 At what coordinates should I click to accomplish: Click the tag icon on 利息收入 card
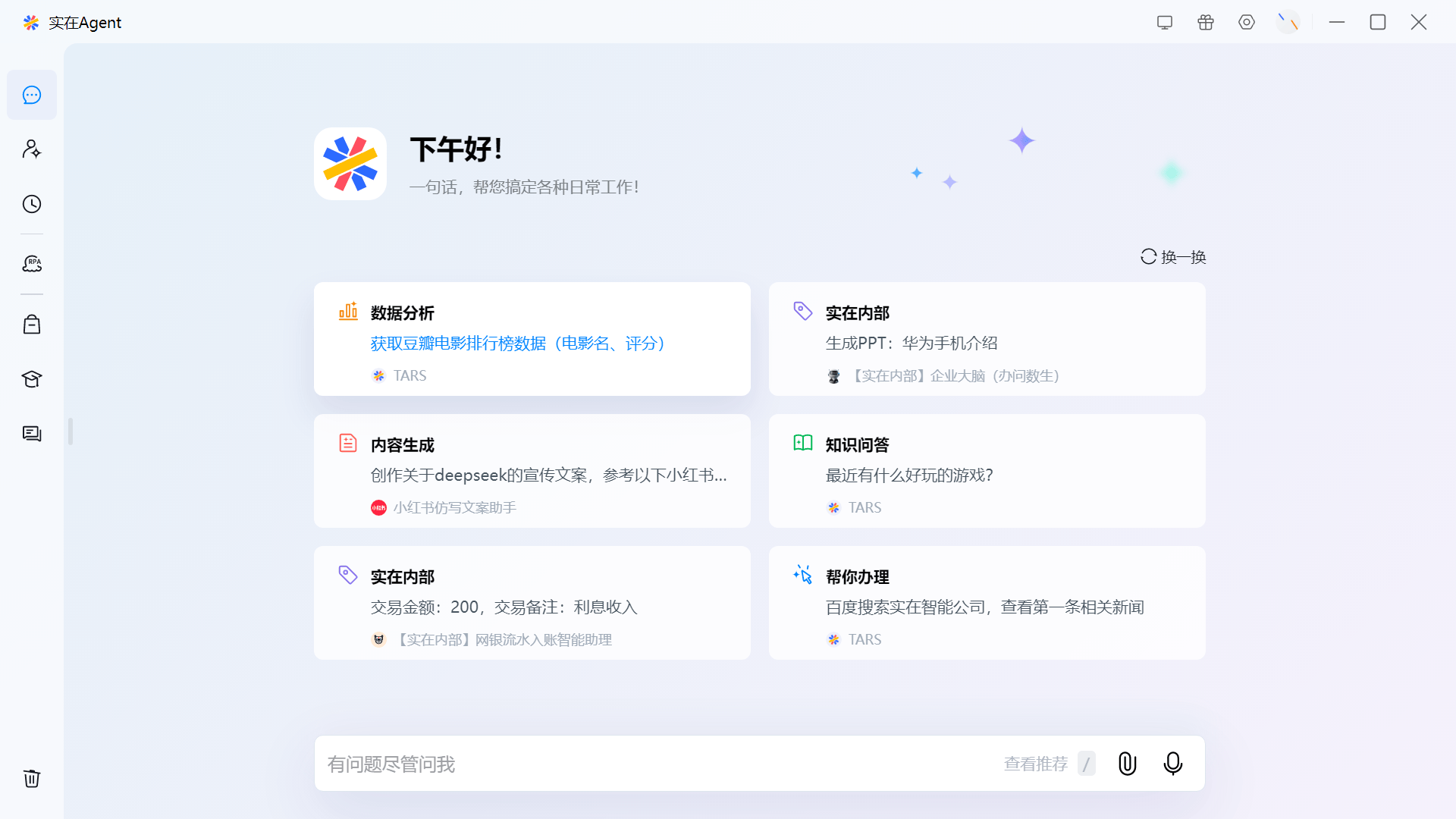click(x=348, y=575)
